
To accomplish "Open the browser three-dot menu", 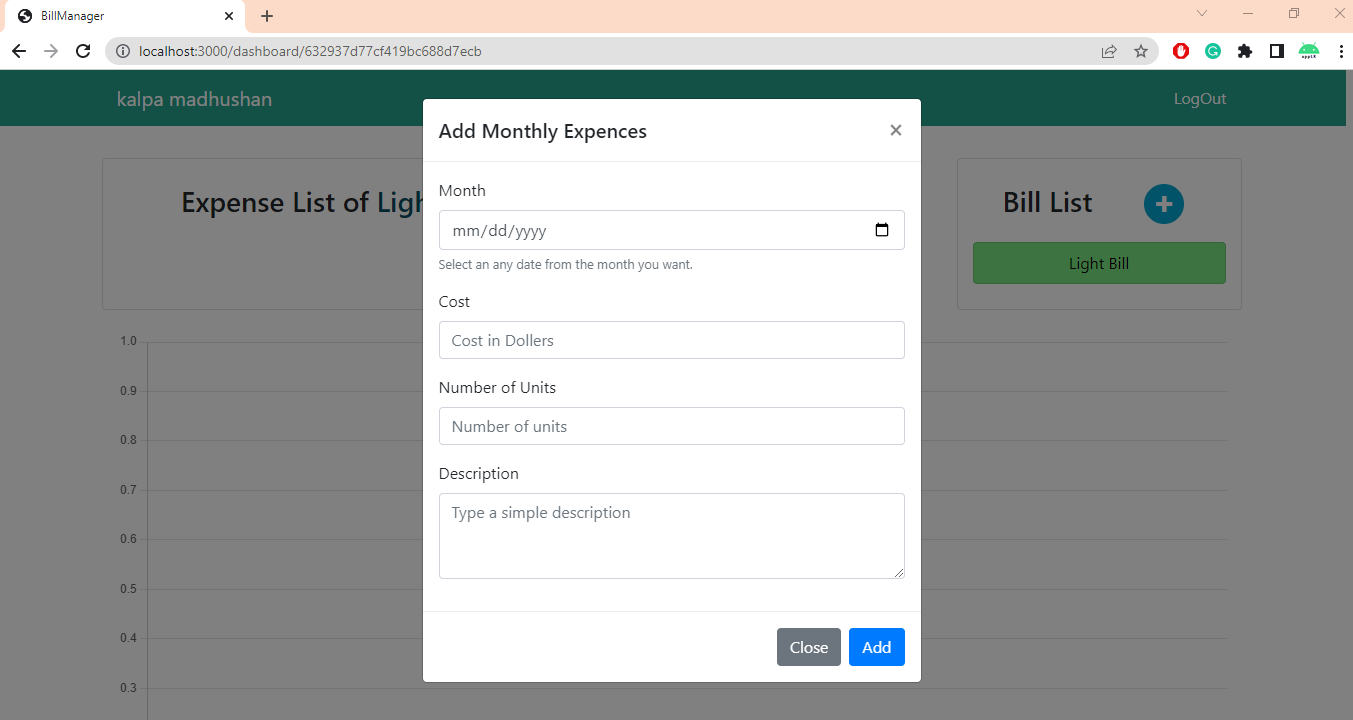I will click(1341, 51).
